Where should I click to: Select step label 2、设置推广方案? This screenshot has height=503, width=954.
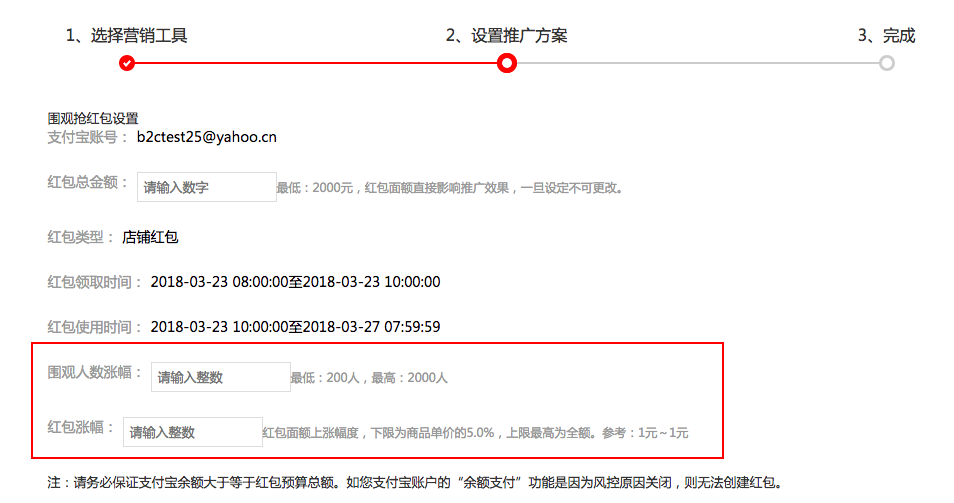point(507,36)
